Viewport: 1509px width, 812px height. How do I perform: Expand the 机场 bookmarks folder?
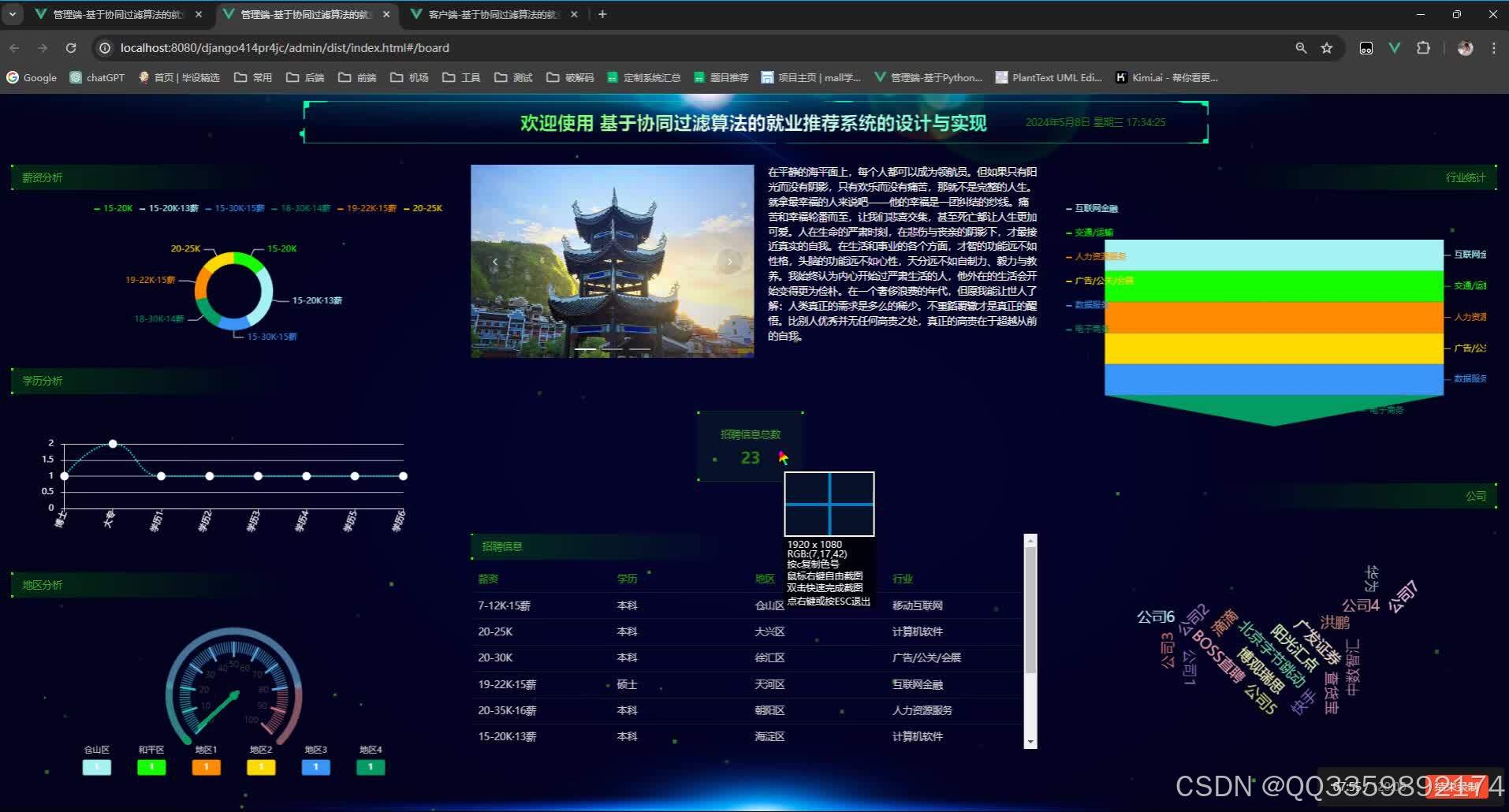click(409, 77)
